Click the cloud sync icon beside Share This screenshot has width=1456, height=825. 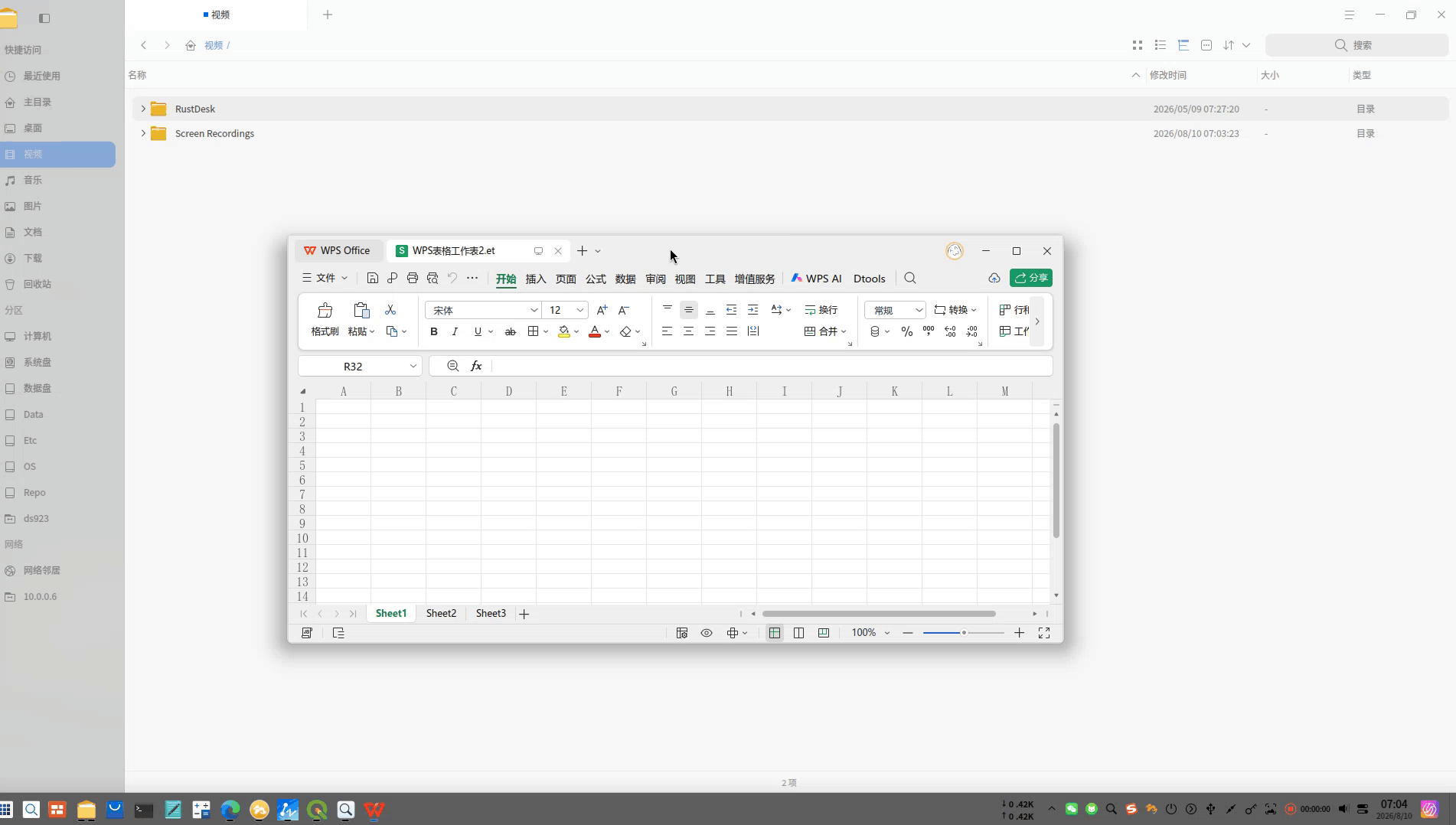[994, 278]
